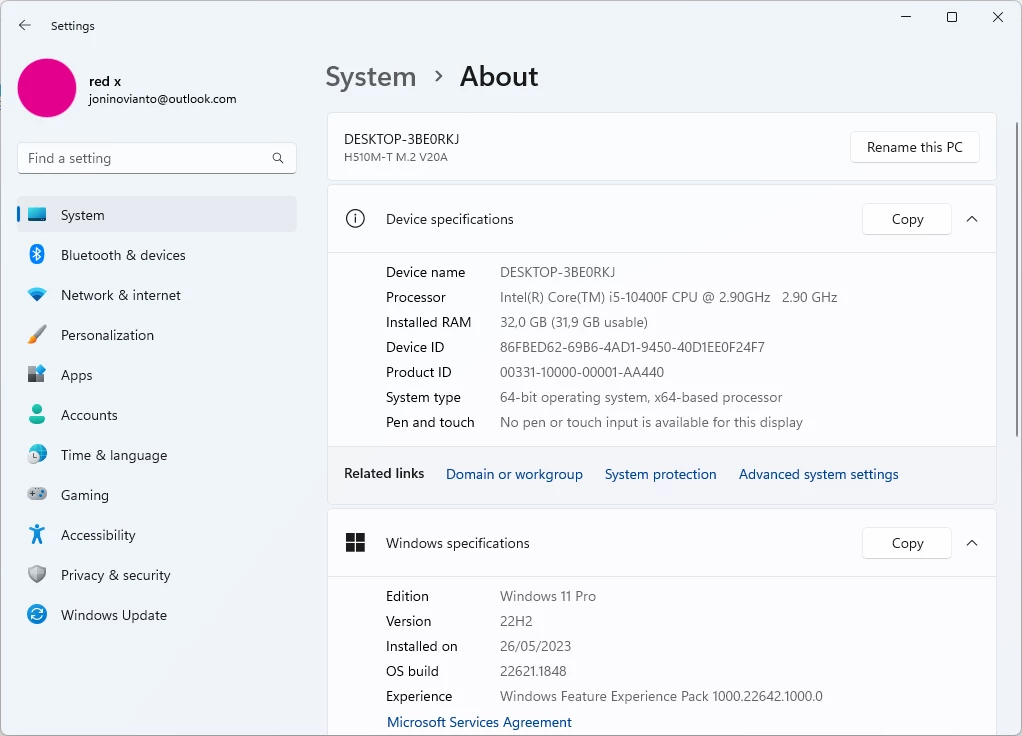Collapse the Windows specifications section
The width and height of the screenshot is (1022, 736).
point(972,543)
